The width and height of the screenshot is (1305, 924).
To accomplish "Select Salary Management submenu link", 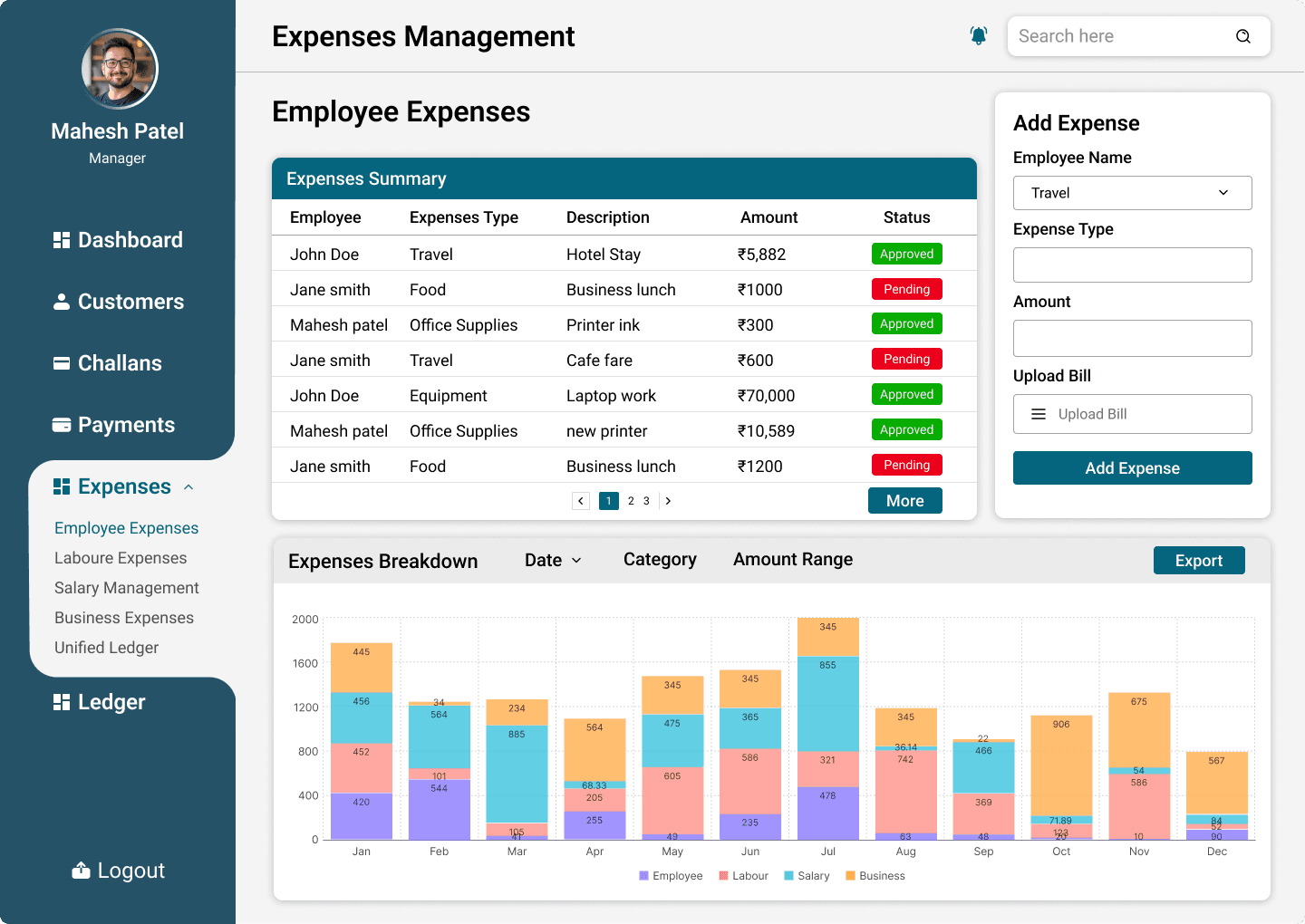I will click(127, 588).
